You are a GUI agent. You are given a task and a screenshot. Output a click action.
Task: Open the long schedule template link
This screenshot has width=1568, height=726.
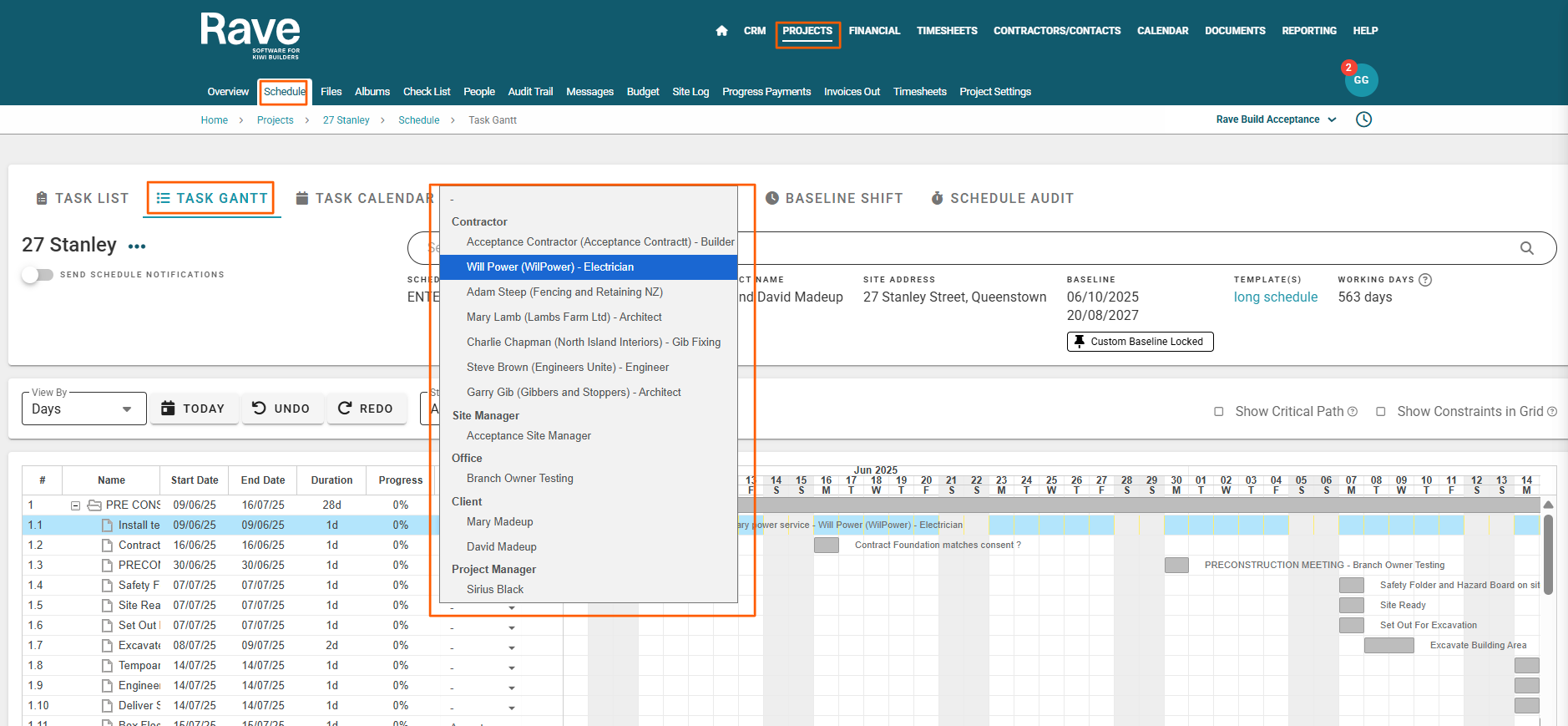point(1275,297)
